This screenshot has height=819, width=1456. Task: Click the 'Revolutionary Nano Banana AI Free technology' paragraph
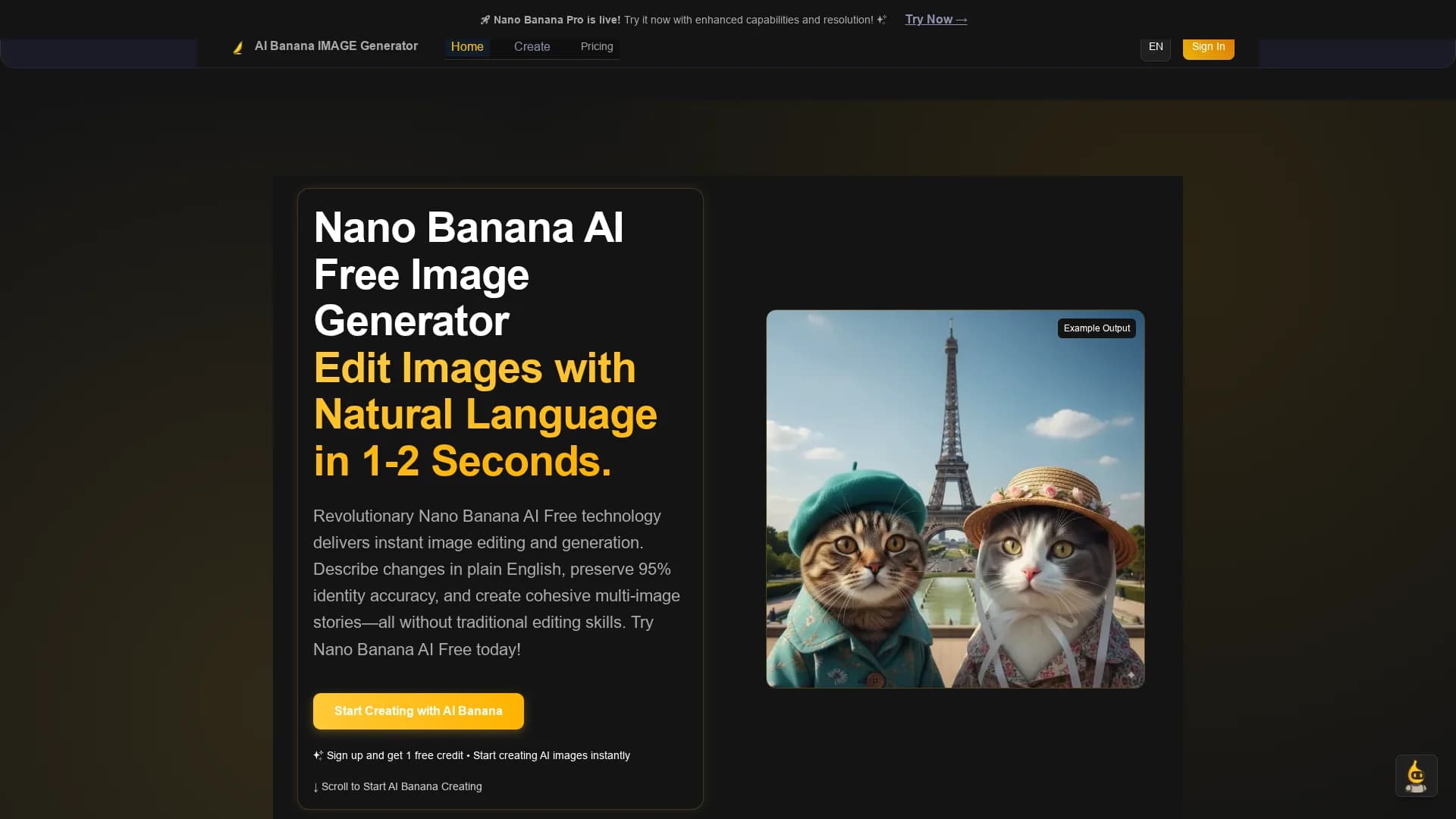497,582
